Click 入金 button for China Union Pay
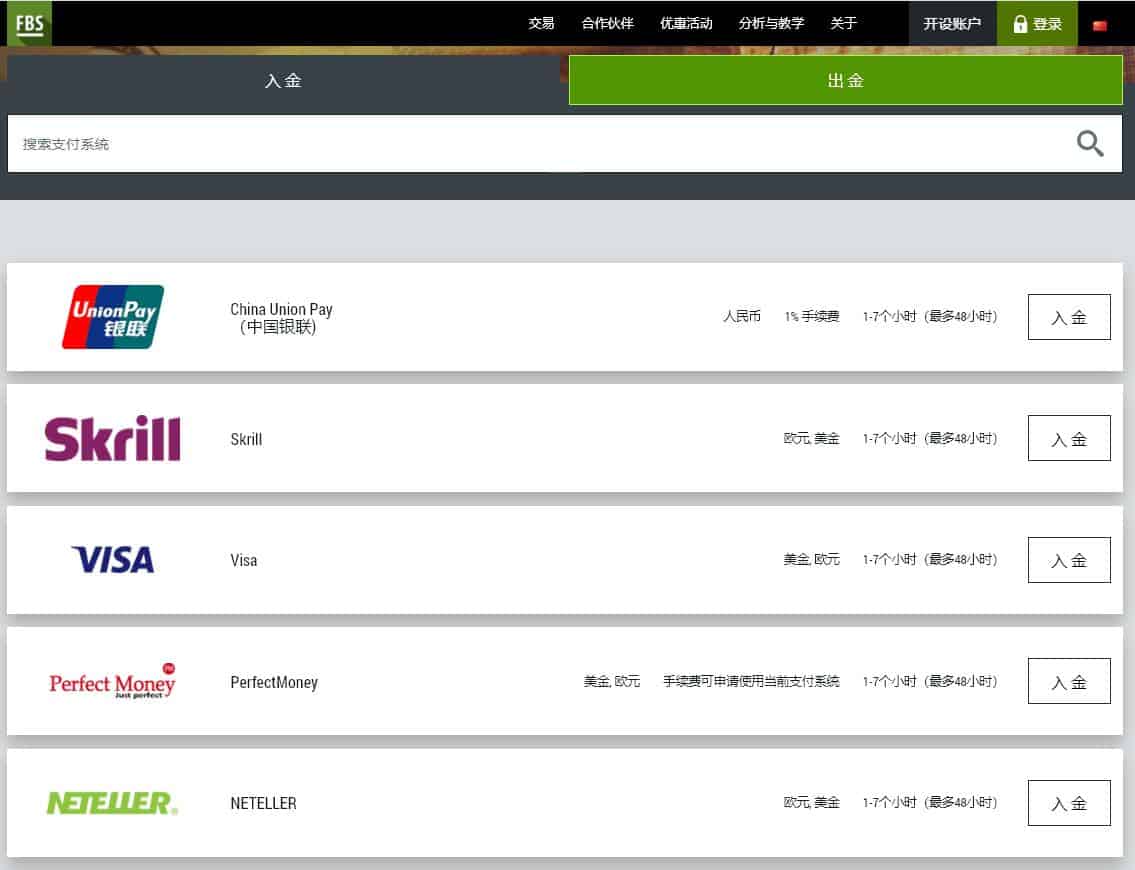 pos(1069,317)
